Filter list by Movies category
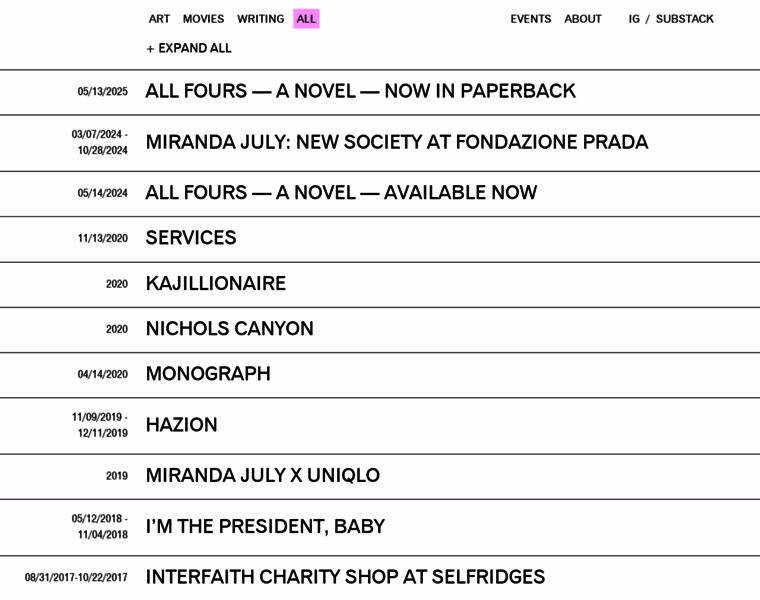 point(203,19)
